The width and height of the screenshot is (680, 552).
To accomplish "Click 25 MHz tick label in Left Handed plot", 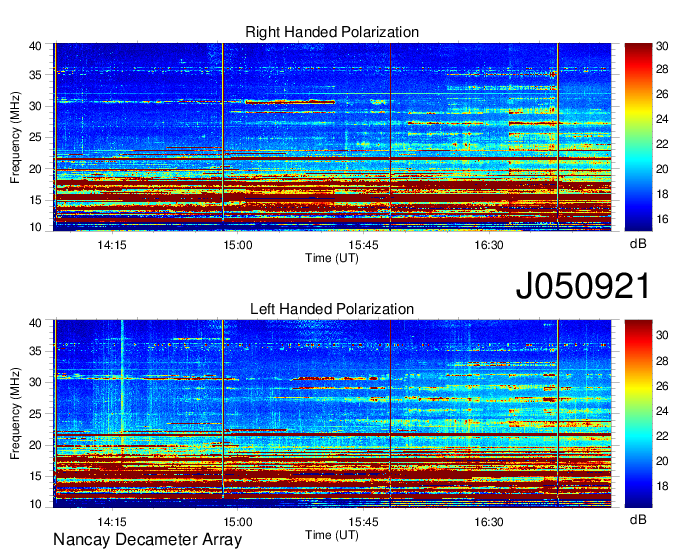I will tap(35, 414).
